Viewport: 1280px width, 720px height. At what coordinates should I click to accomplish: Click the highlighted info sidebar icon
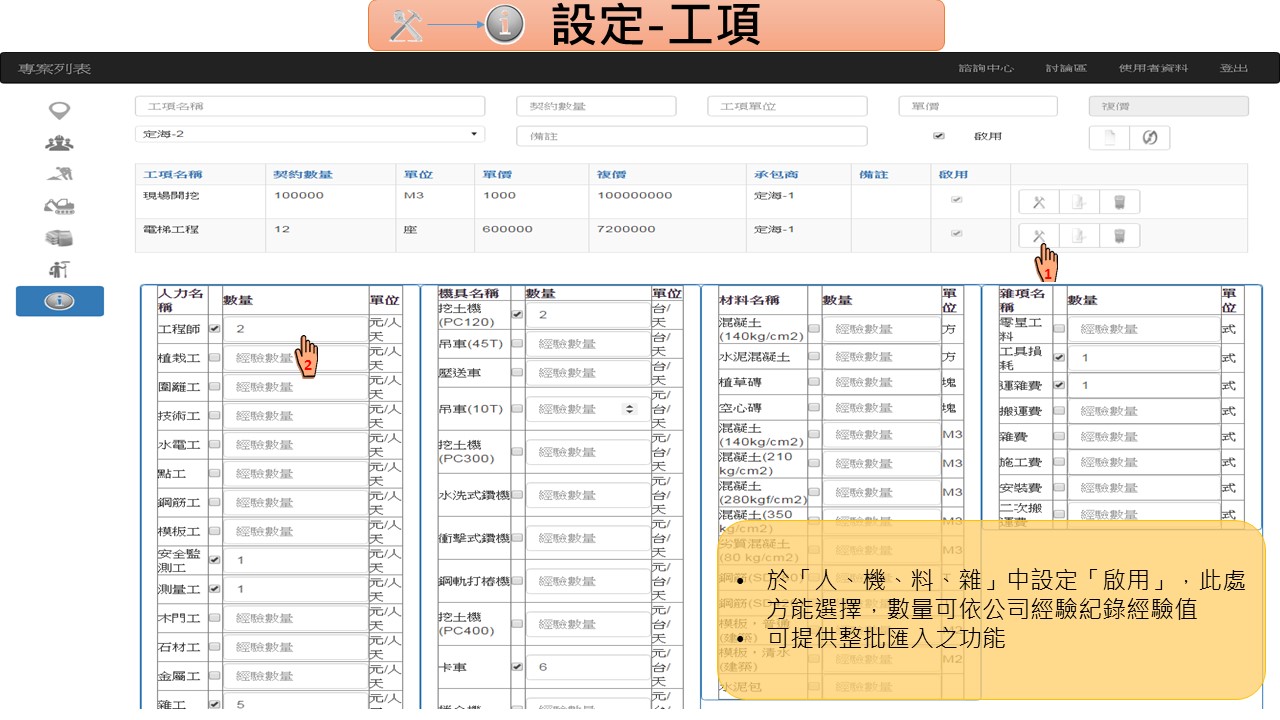[59, 301]
